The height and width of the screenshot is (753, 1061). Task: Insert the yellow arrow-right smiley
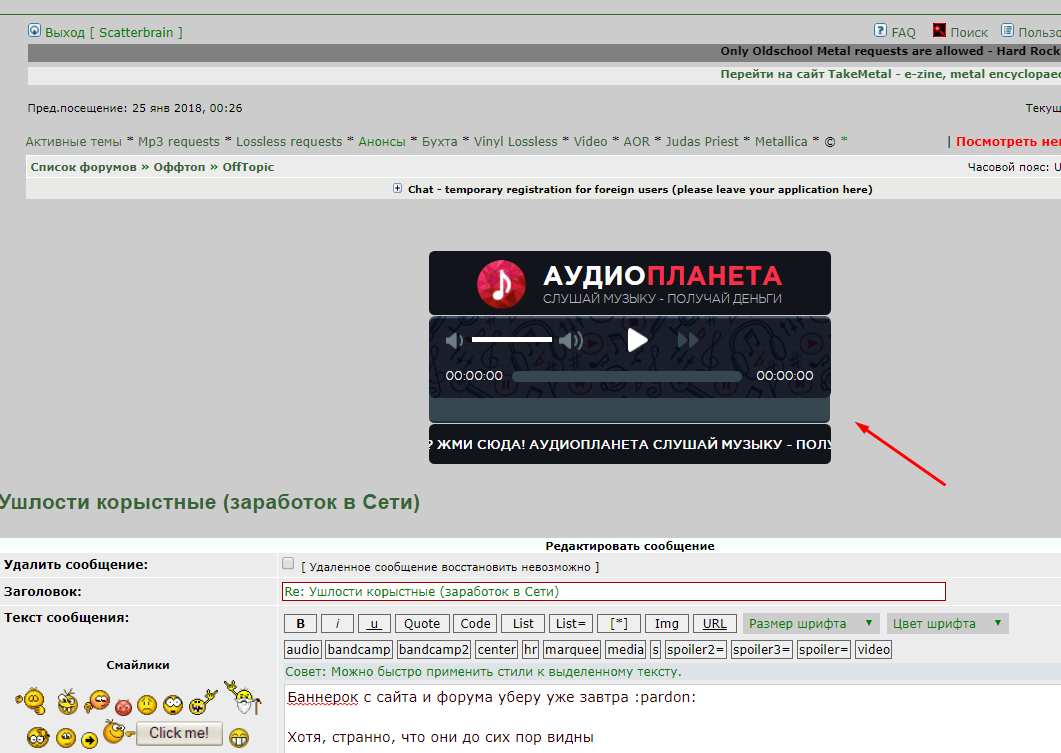click(x=89, y=740)
